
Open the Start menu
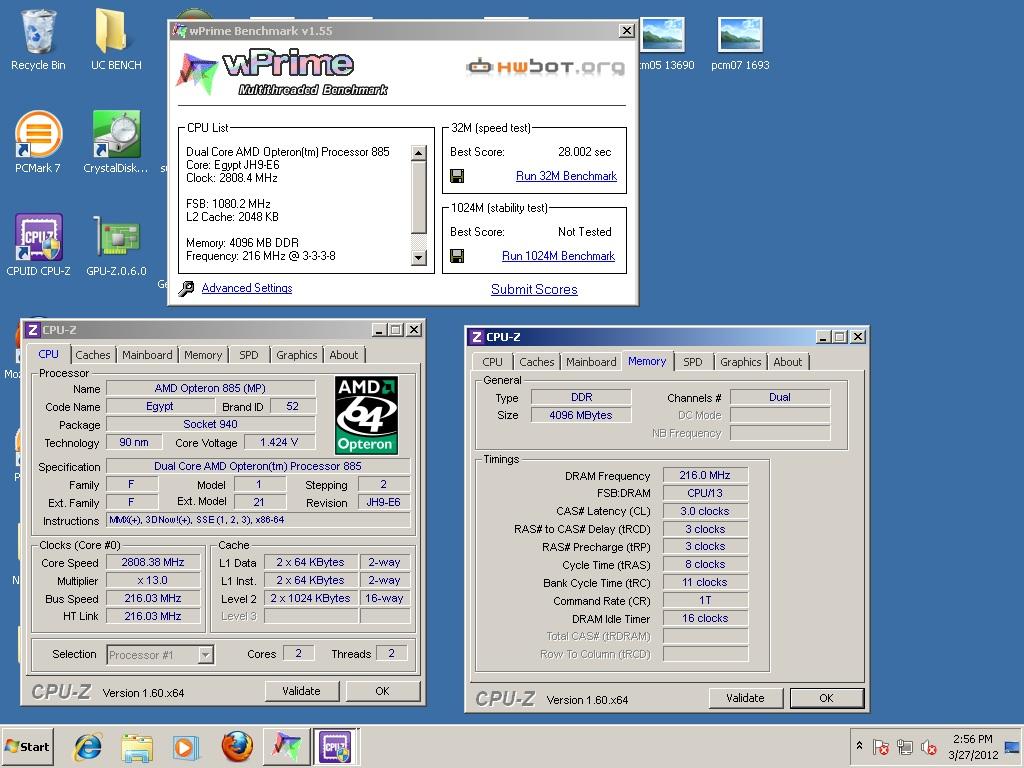(27, 746)
